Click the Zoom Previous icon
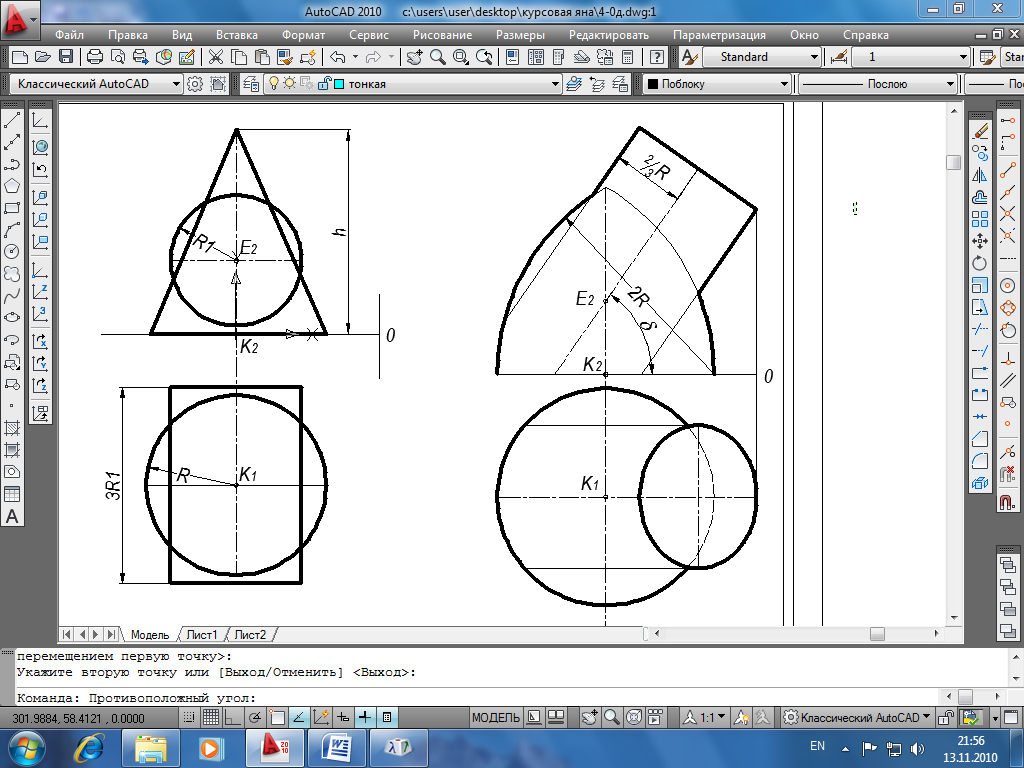This screenshot has width=1024, height=768. 484,57
